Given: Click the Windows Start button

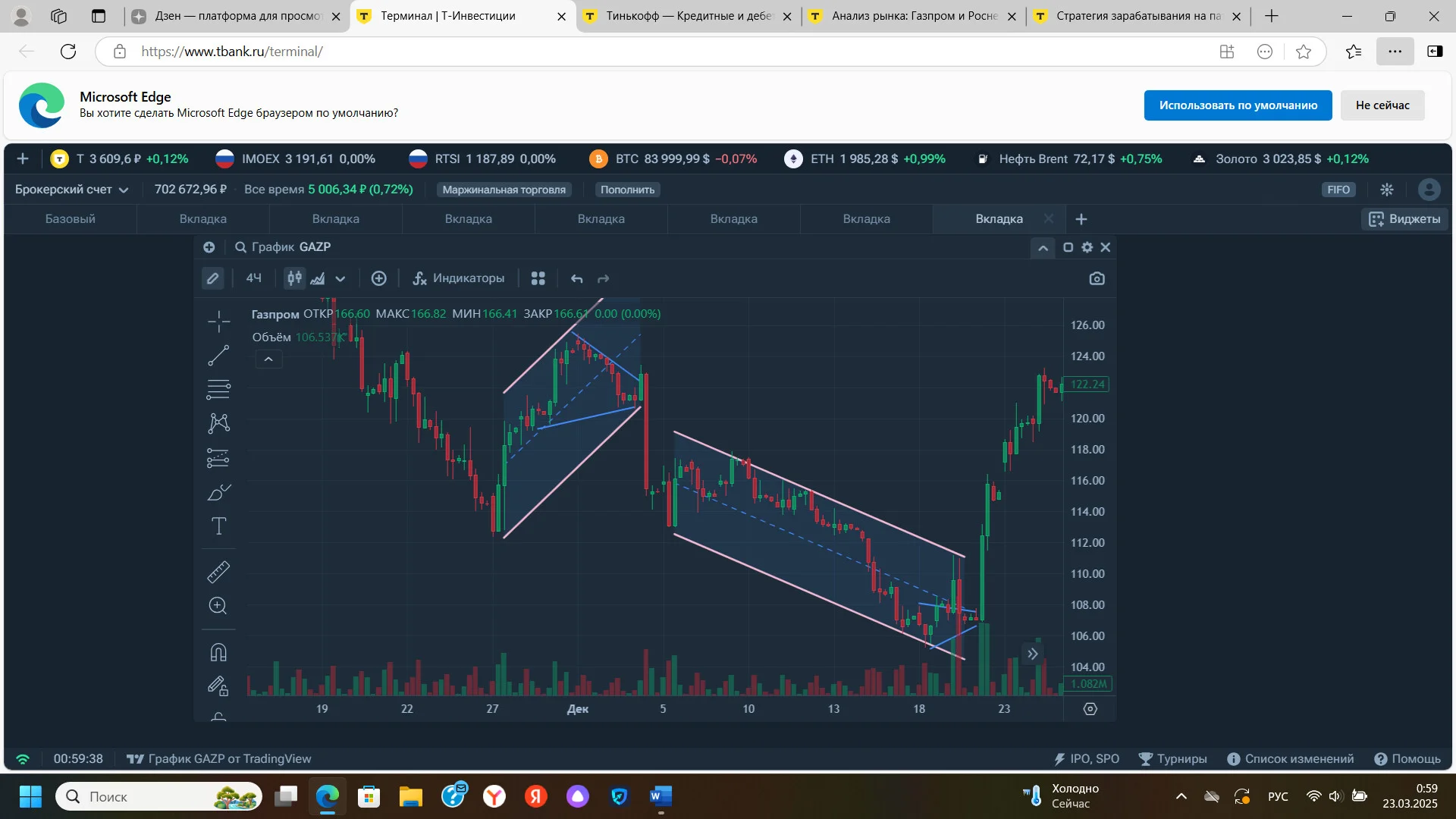Looking at the screenshot, I should [x=30, y=796].
